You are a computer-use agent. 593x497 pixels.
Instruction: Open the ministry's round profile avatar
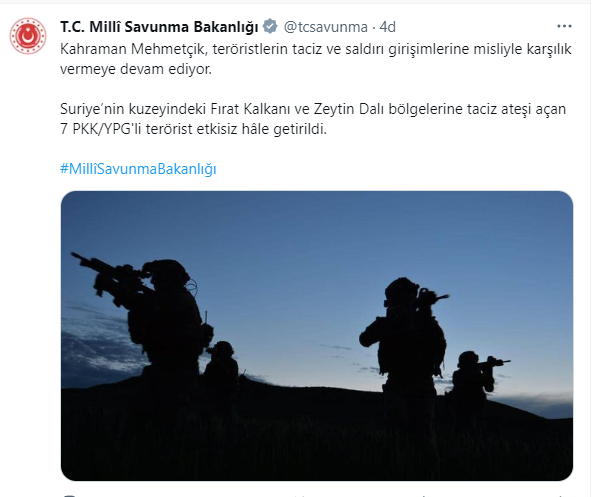[28, 36]
